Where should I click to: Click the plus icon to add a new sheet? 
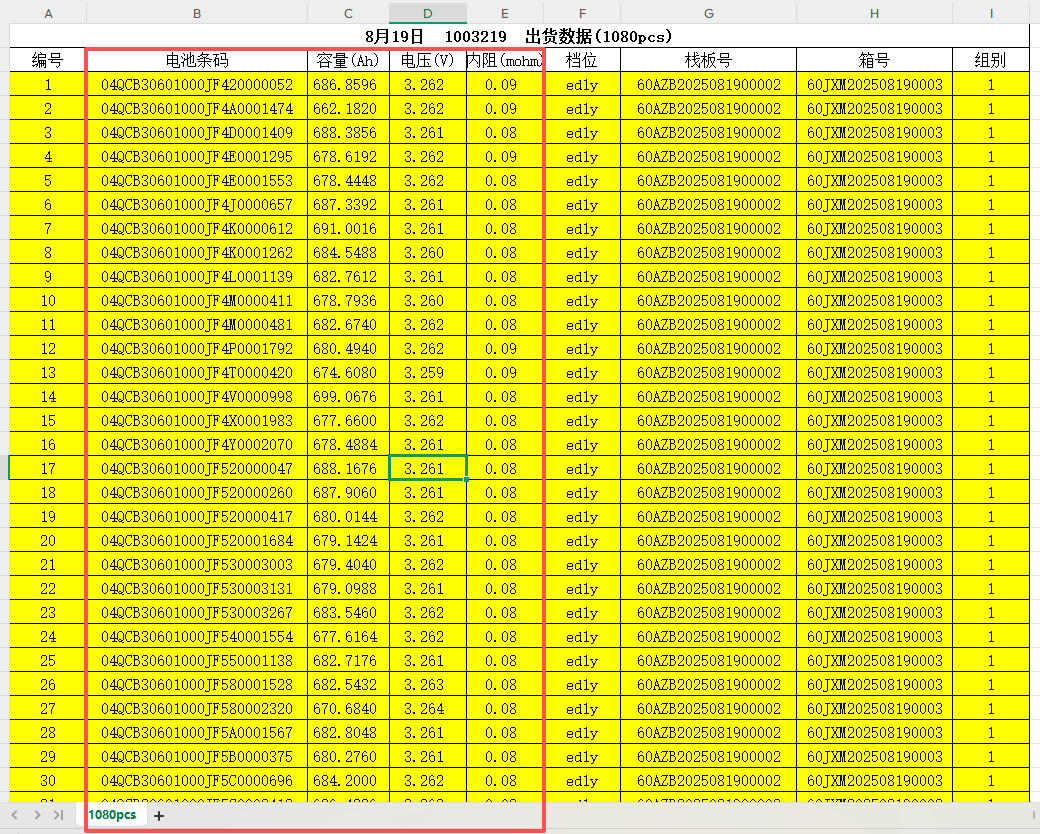point(157,816)
